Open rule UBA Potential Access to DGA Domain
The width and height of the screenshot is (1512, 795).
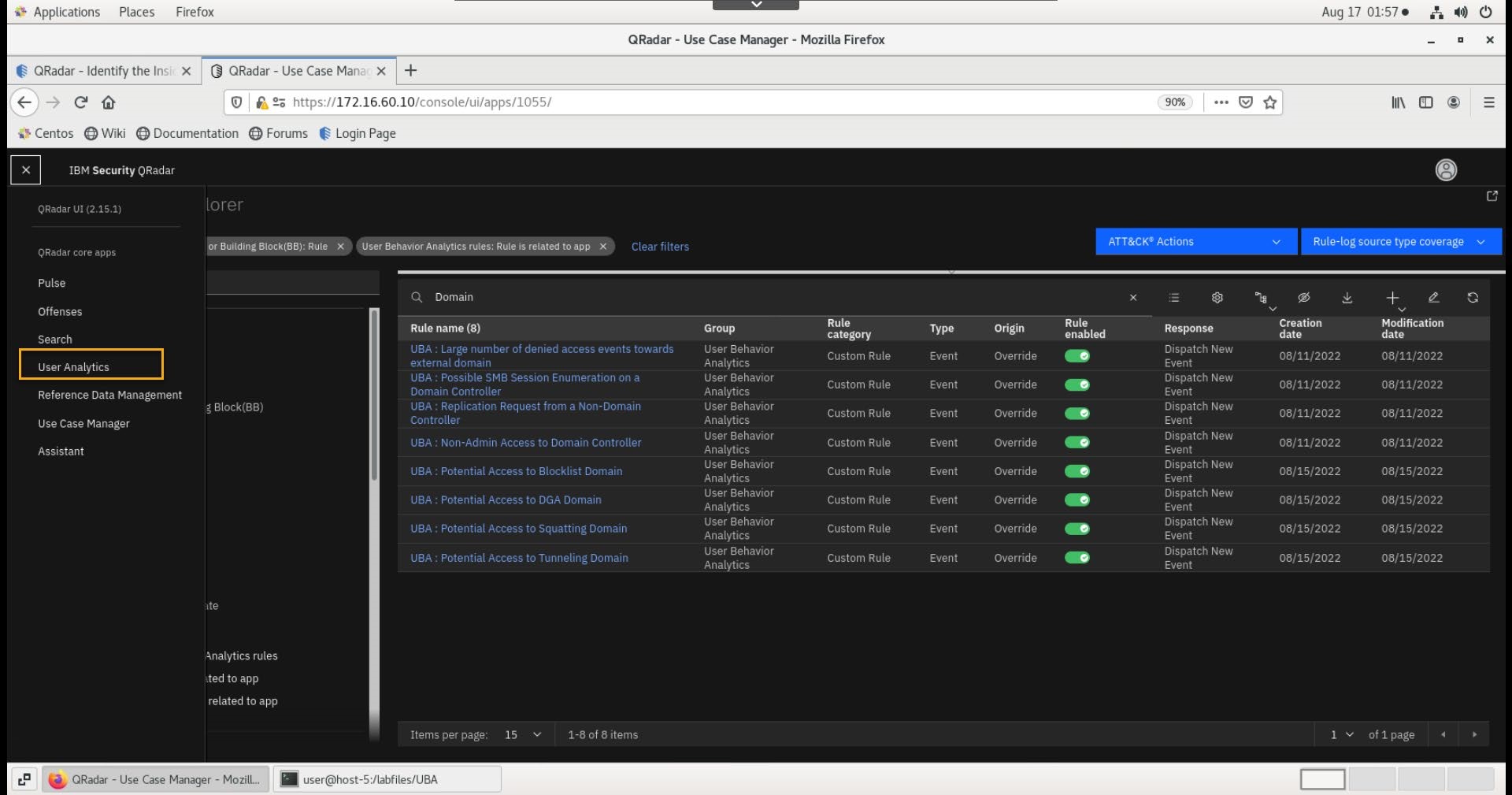(506, 500)
